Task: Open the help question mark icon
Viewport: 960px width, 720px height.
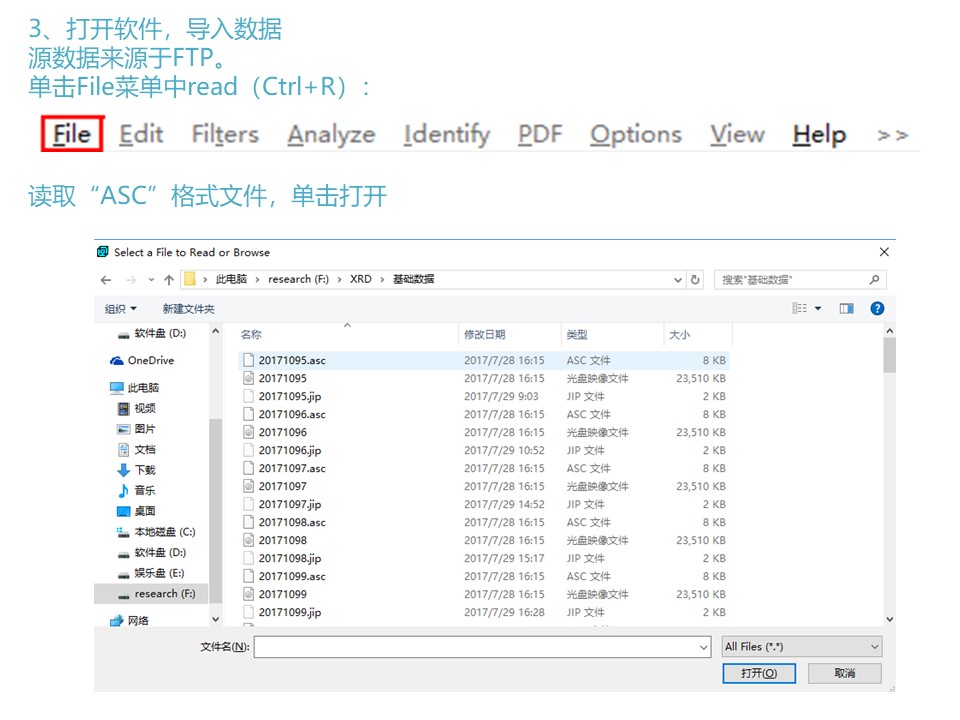Action: pyautogui.click(x=877, y=308)
